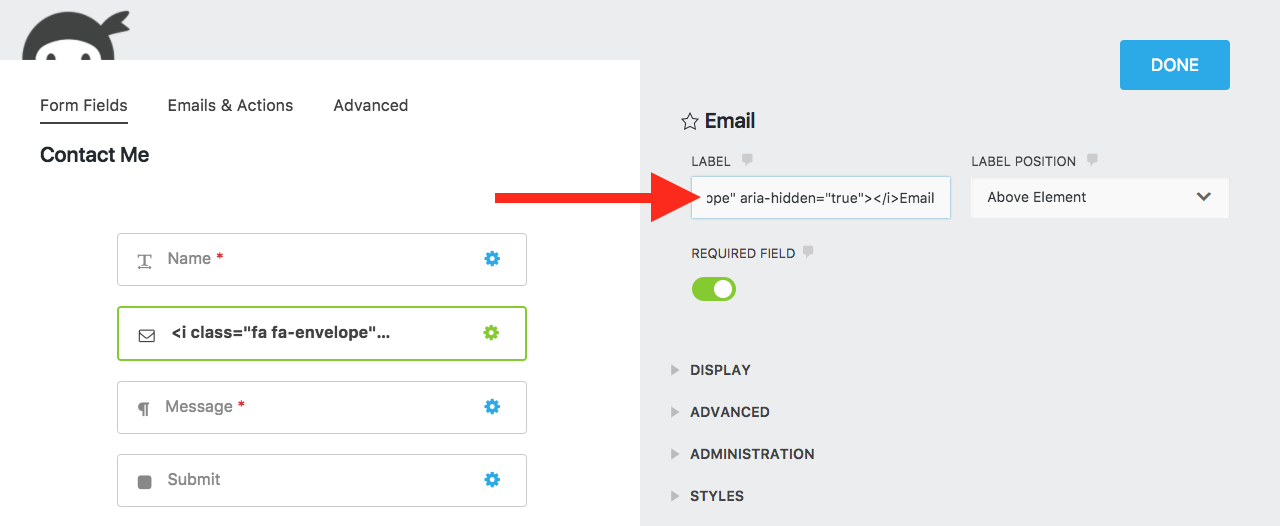Image resolution: width=1280 pixels, height=526 pixels.
Task: Open settings gear for Message field
Action: coord(492,407)
